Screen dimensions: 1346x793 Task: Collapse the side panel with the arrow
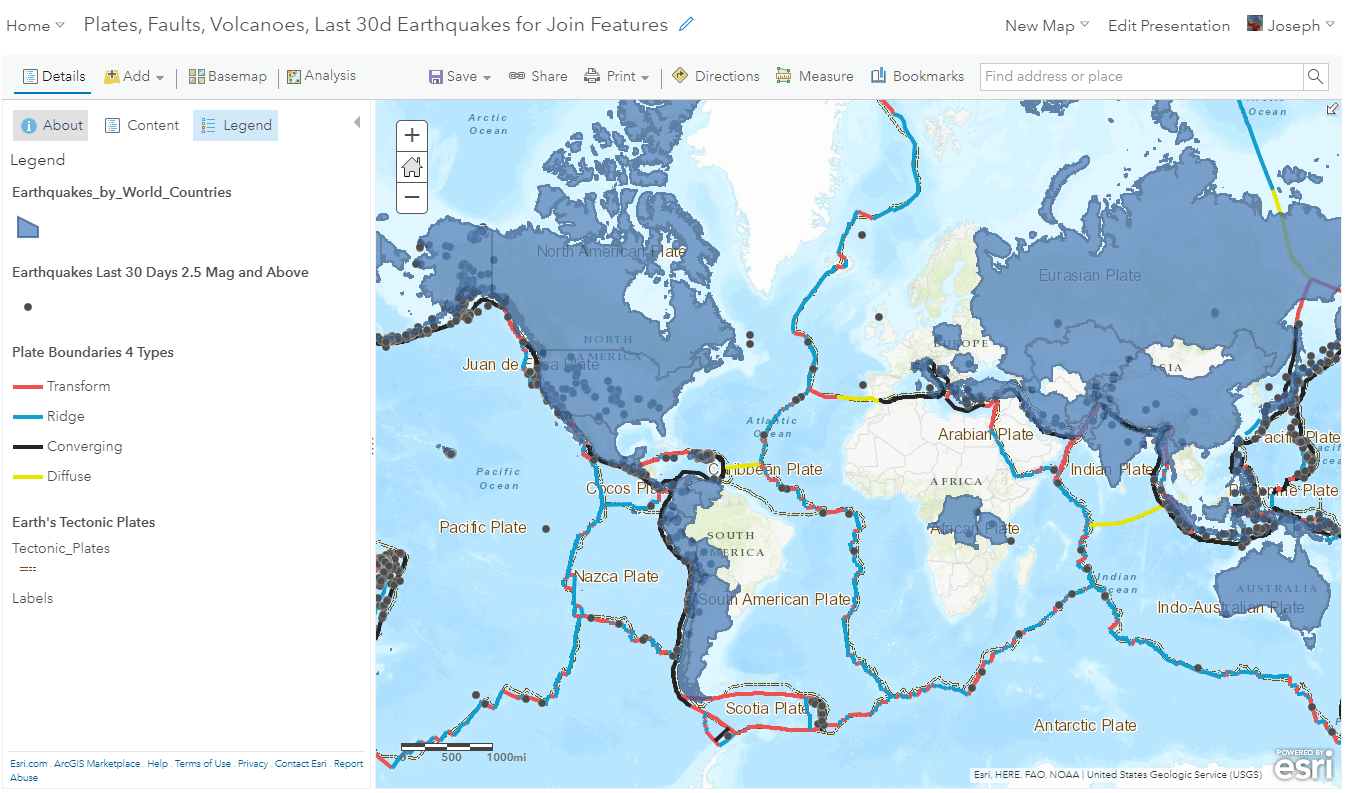pyautogui.click(x=357, y=122)
